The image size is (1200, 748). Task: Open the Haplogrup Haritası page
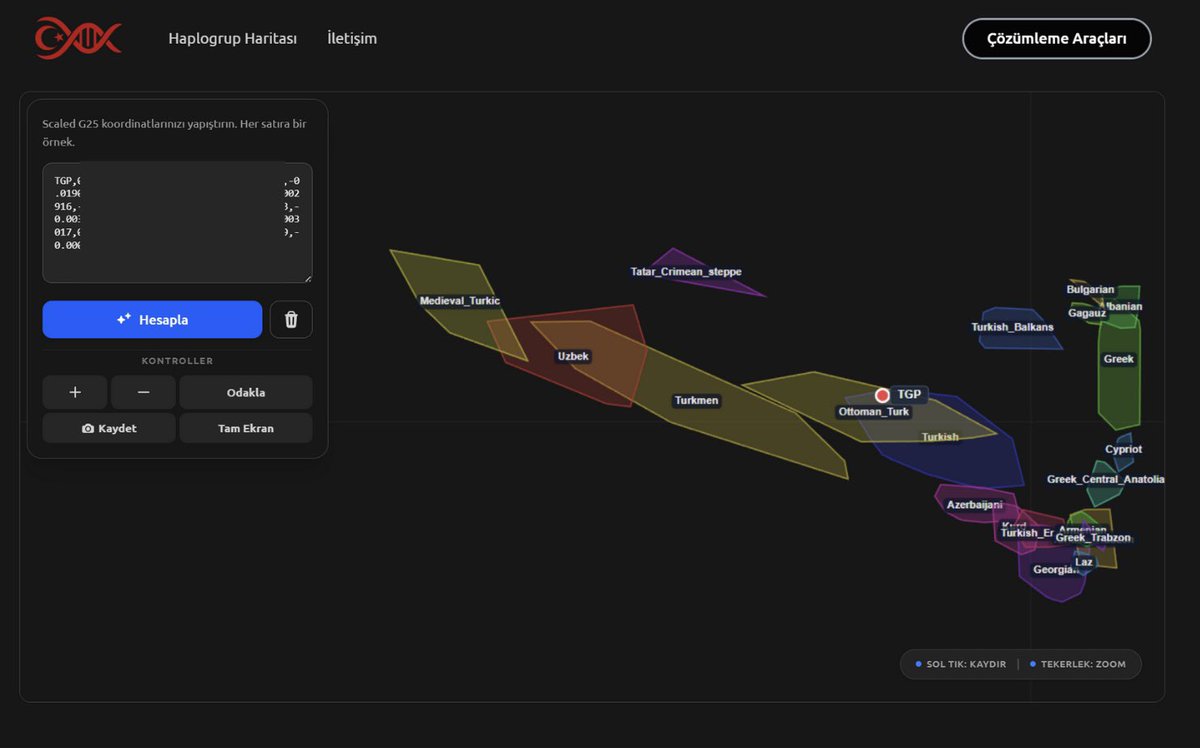pos(232,39)
